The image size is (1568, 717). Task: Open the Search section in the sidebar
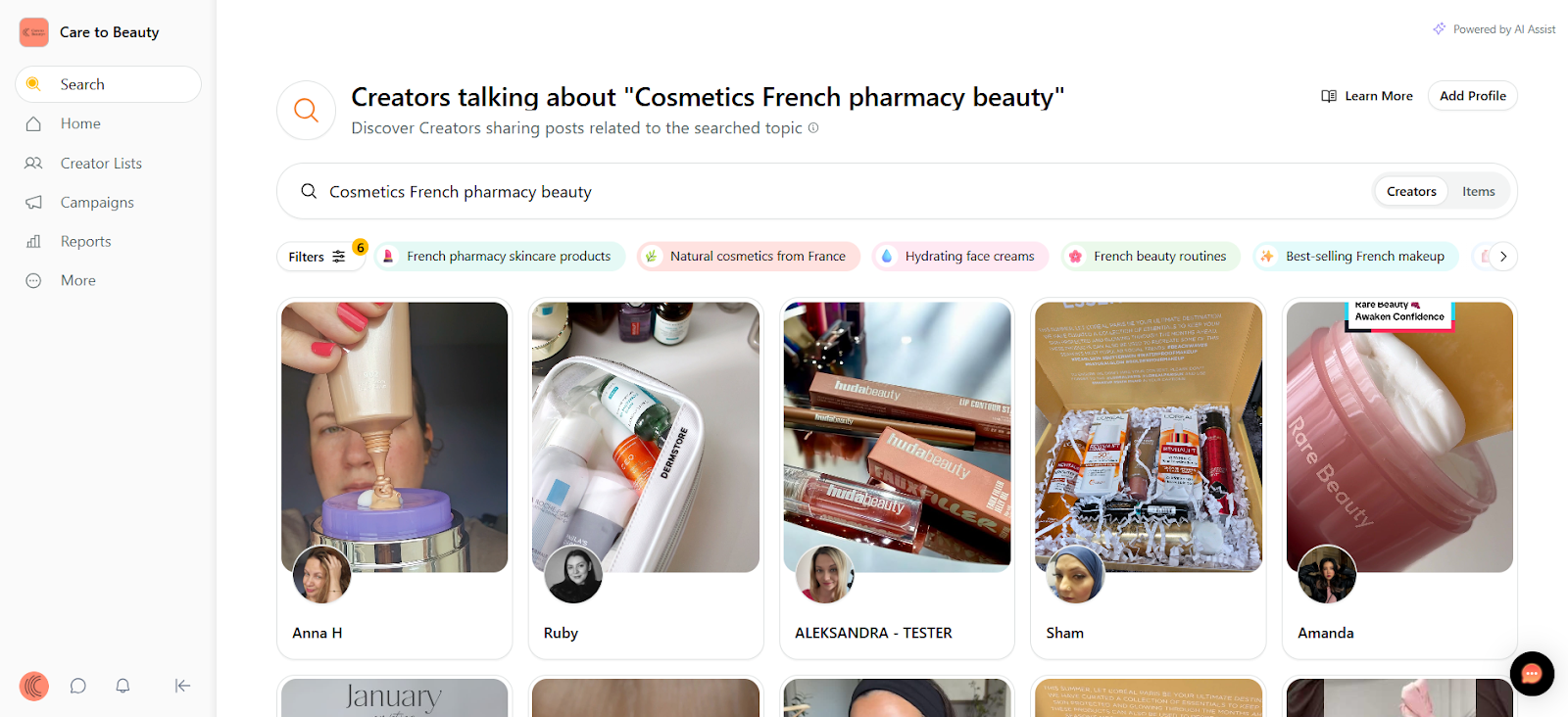pos(81,83)
